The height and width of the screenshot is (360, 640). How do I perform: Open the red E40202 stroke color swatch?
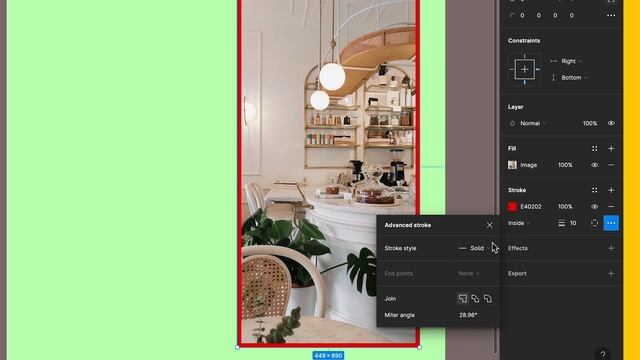pos(512,207)
